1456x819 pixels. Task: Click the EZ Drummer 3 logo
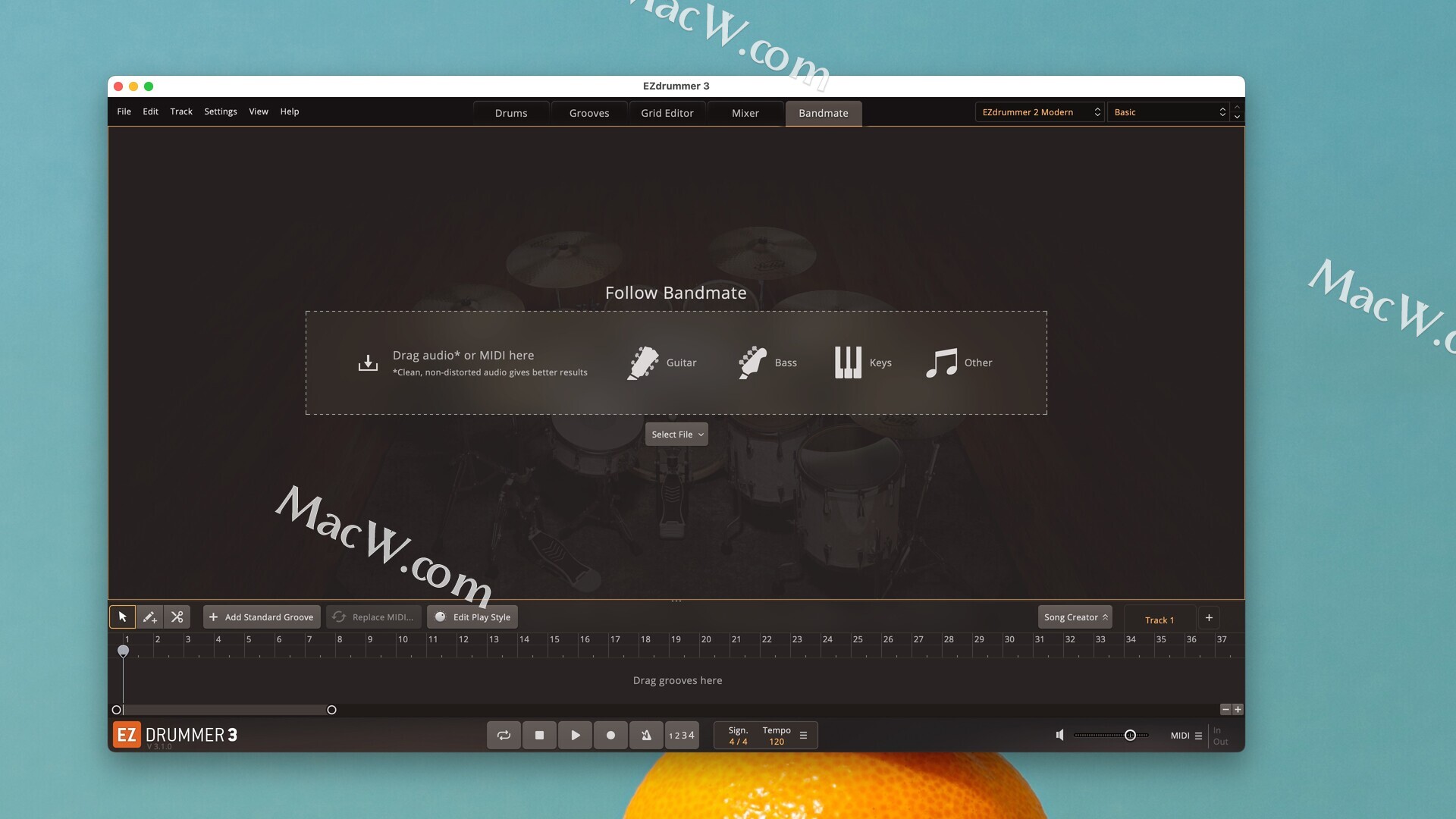tap(175, 735)
